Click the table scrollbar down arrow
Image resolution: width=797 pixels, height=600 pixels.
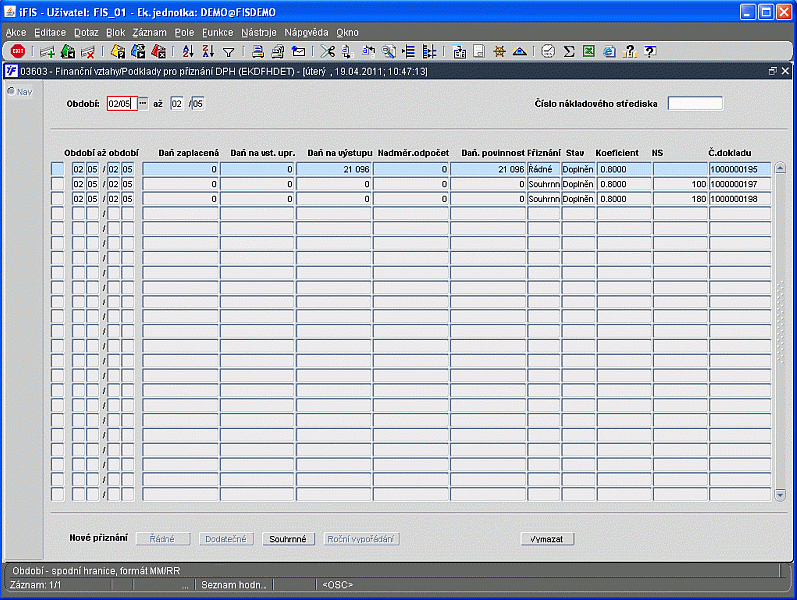click(780, 494)
